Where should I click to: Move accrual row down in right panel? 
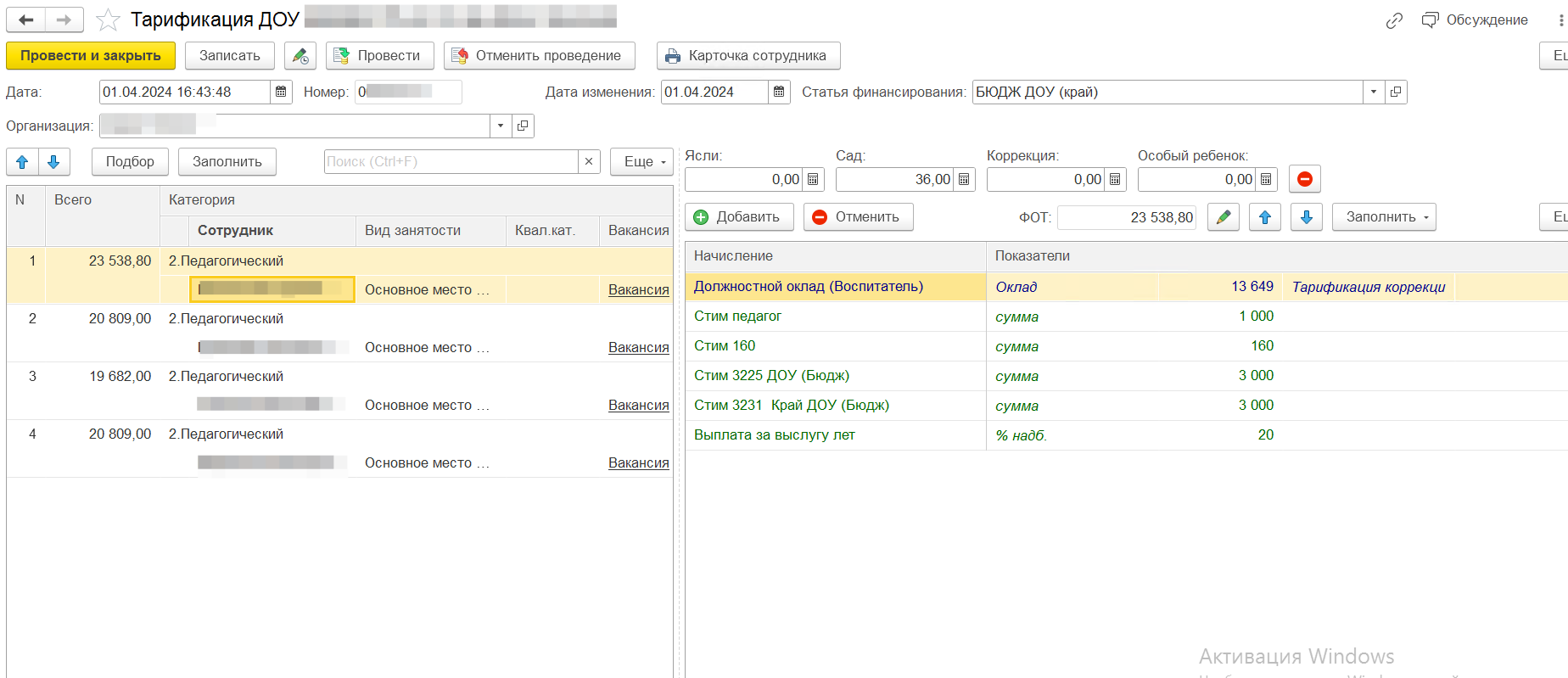pyautogui.click(x=1306, y=217)
